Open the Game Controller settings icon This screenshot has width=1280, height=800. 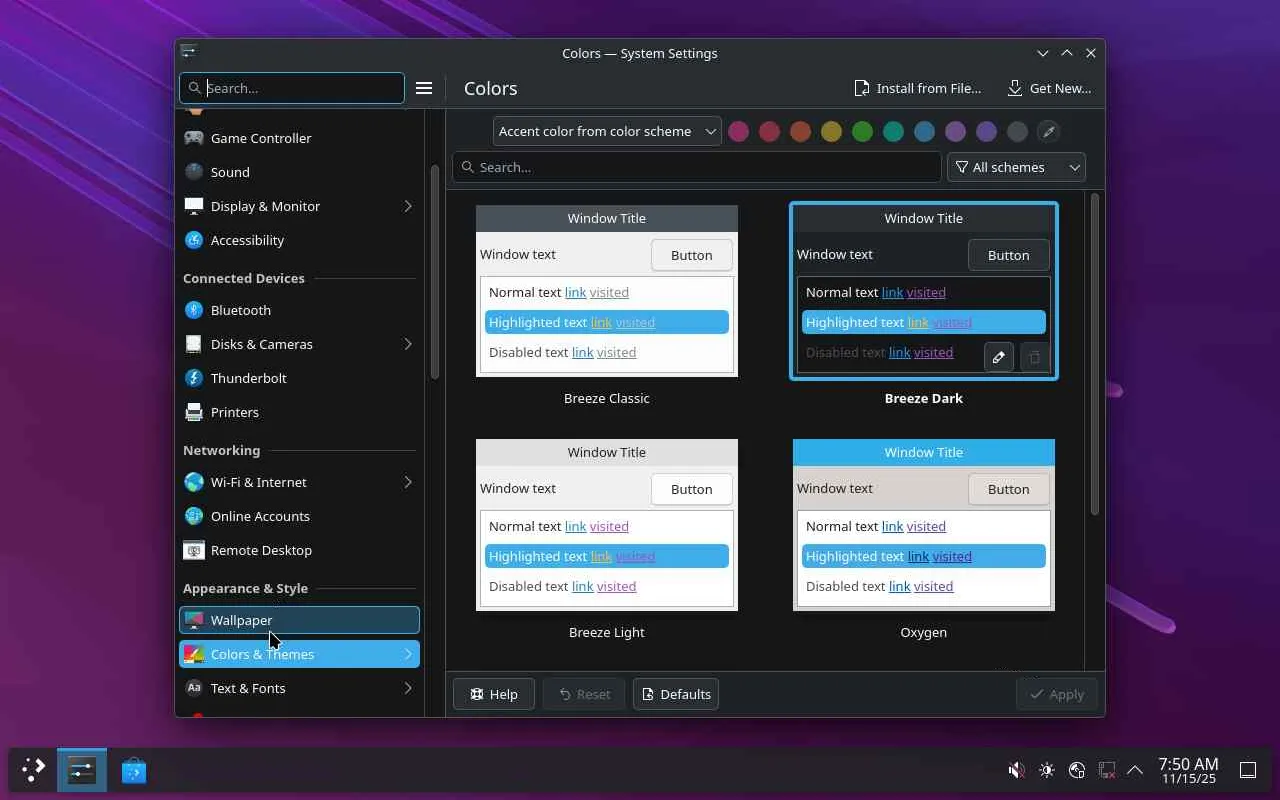[x=194, y=138]
